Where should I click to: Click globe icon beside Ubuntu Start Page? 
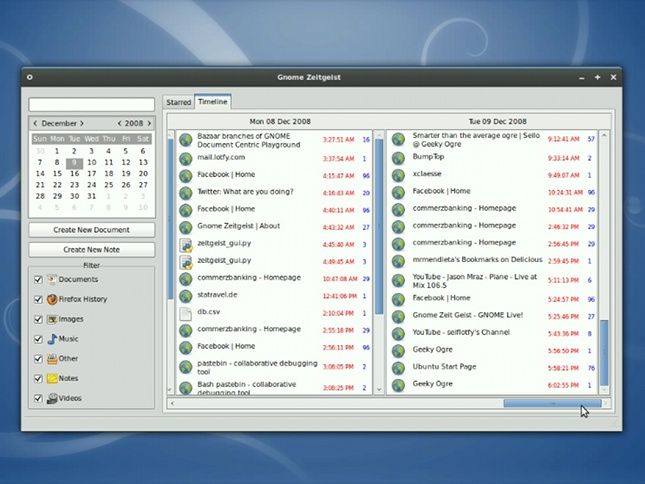tap(398, 368)
